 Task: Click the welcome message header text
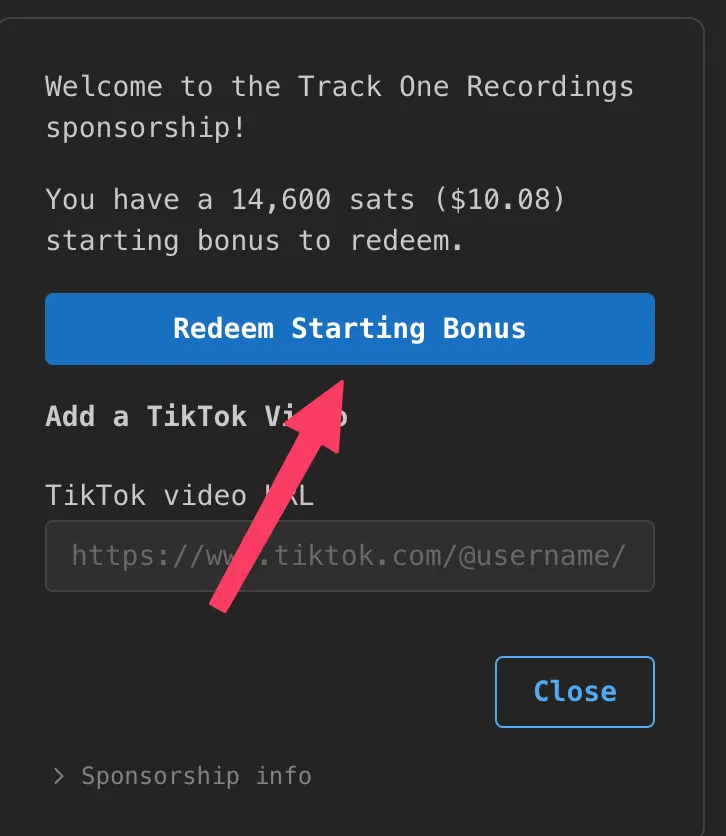(338, 87)
